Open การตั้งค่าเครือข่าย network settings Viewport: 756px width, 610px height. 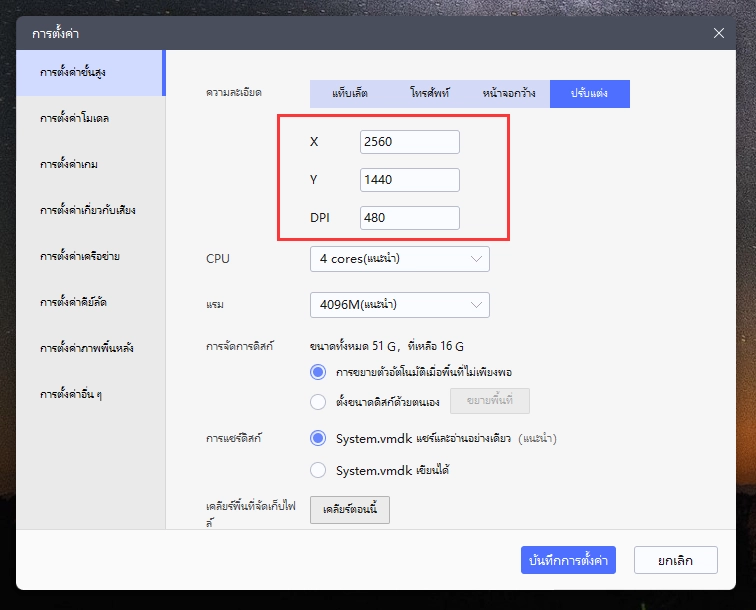[x=80, y=256]
